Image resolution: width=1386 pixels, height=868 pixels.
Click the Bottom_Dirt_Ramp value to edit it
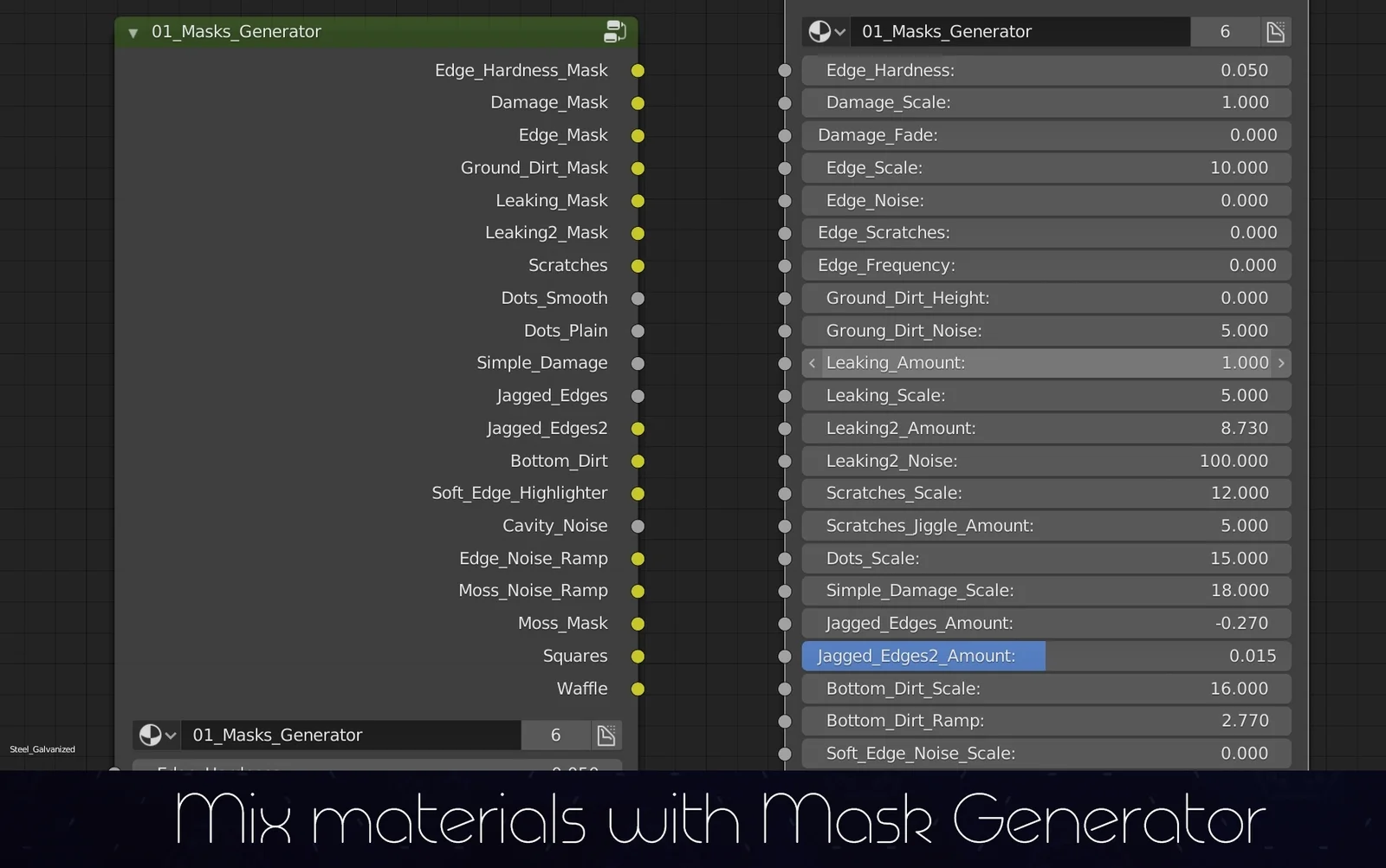1046,720
